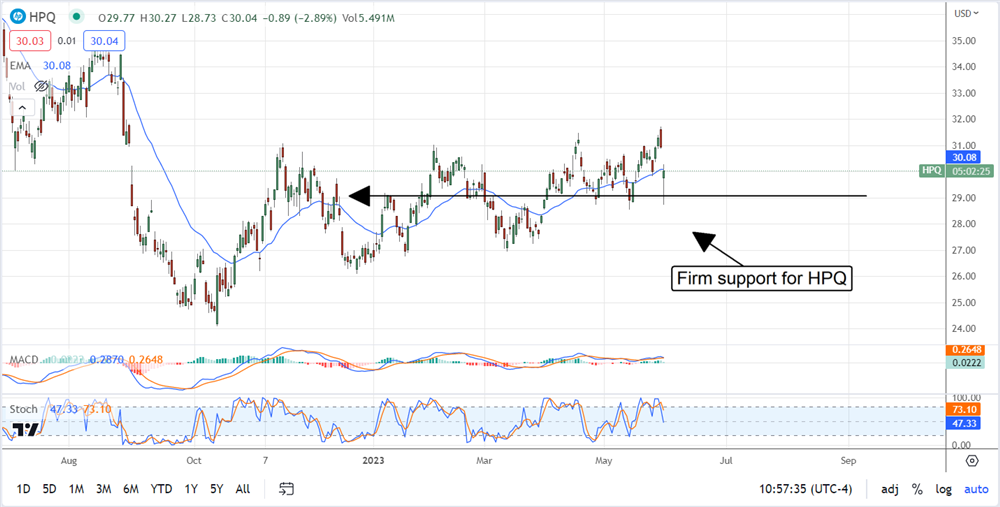The image size is (1000, 507).
Task: Toggle the log scale mode
Action: coord(943,490)
